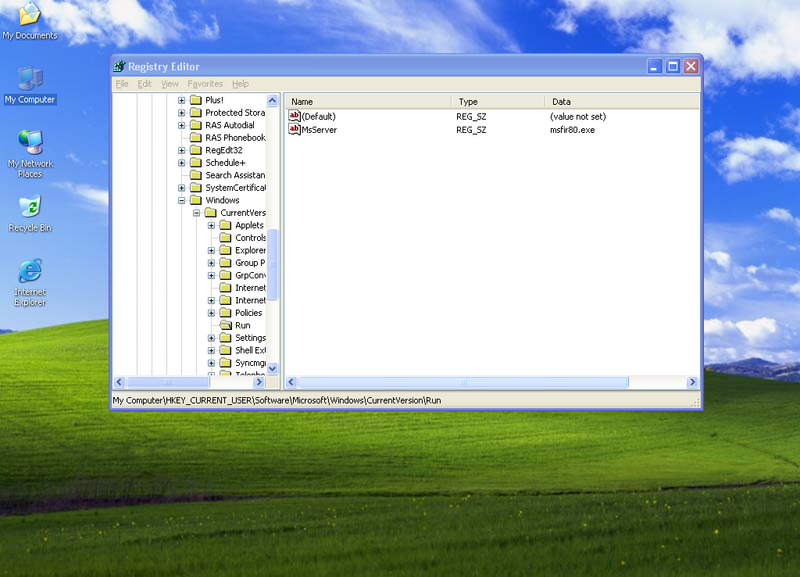Screen dimensions: 800x577
Task: Click the Protected Storage key folder icon
Action: pos(196,113)
